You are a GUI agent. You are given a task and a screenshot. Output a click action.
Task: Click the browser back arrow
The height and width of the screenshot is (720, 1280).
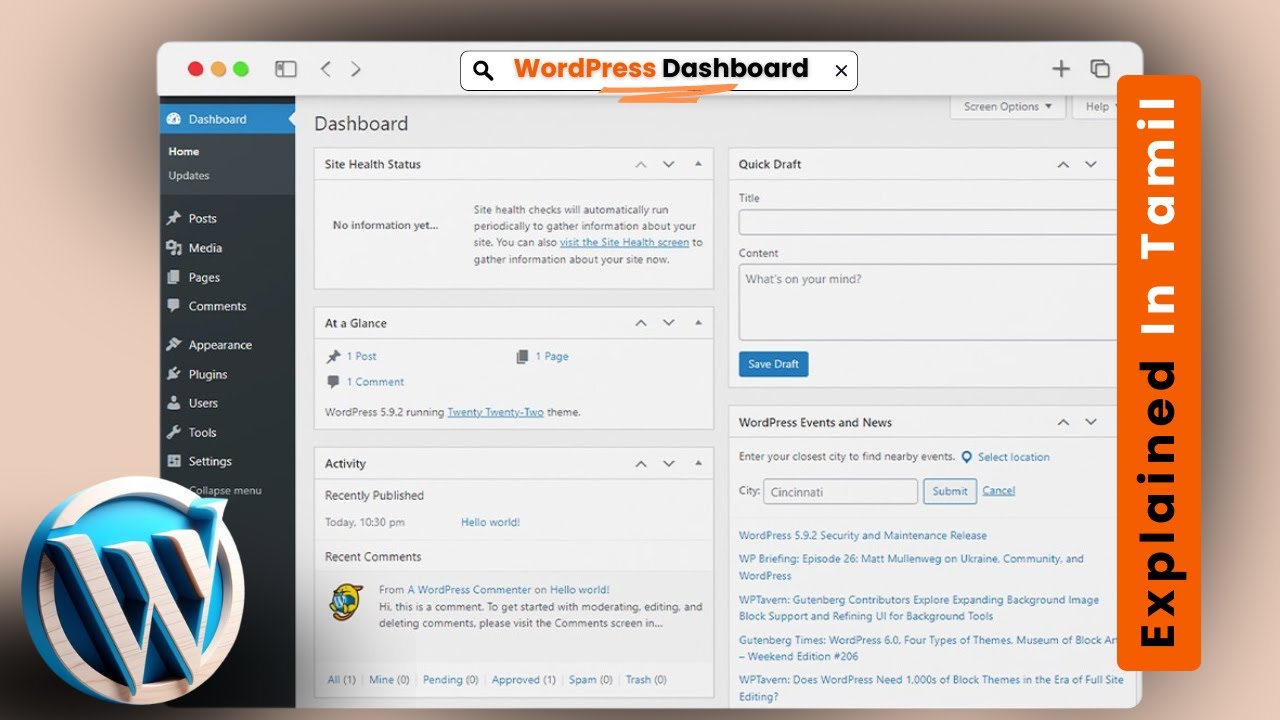pos(325,69)
